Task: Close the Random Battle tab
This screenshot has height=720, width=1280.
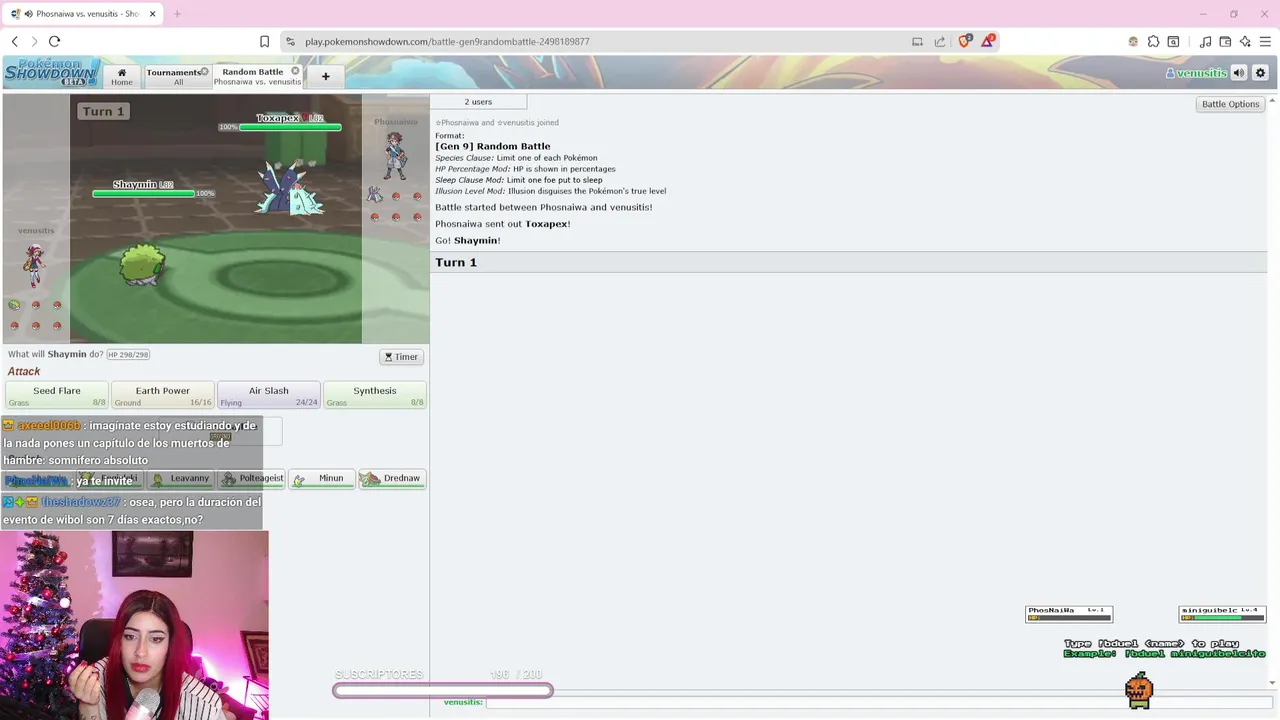Action: (295, 72)
